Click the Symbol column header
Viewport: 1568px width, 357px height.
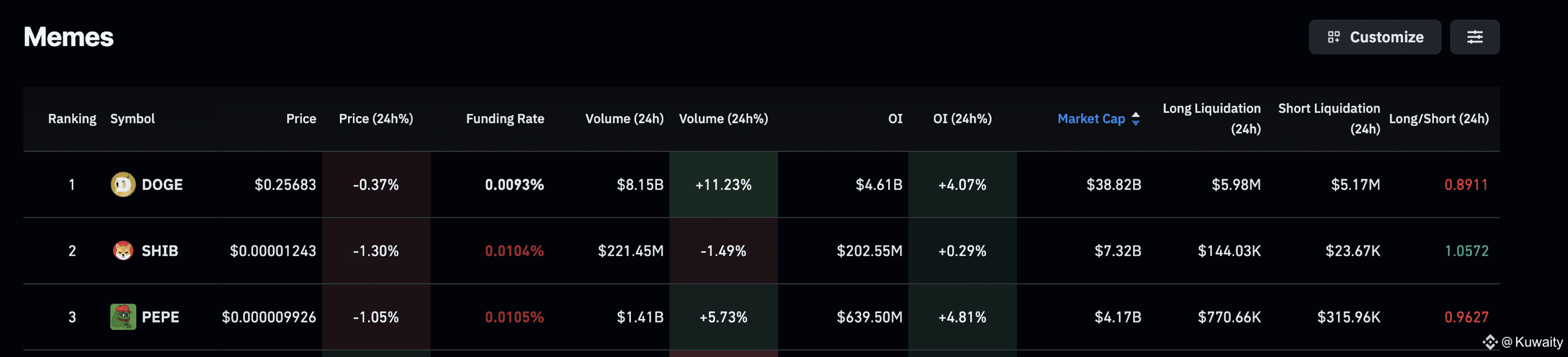(132, 118)
